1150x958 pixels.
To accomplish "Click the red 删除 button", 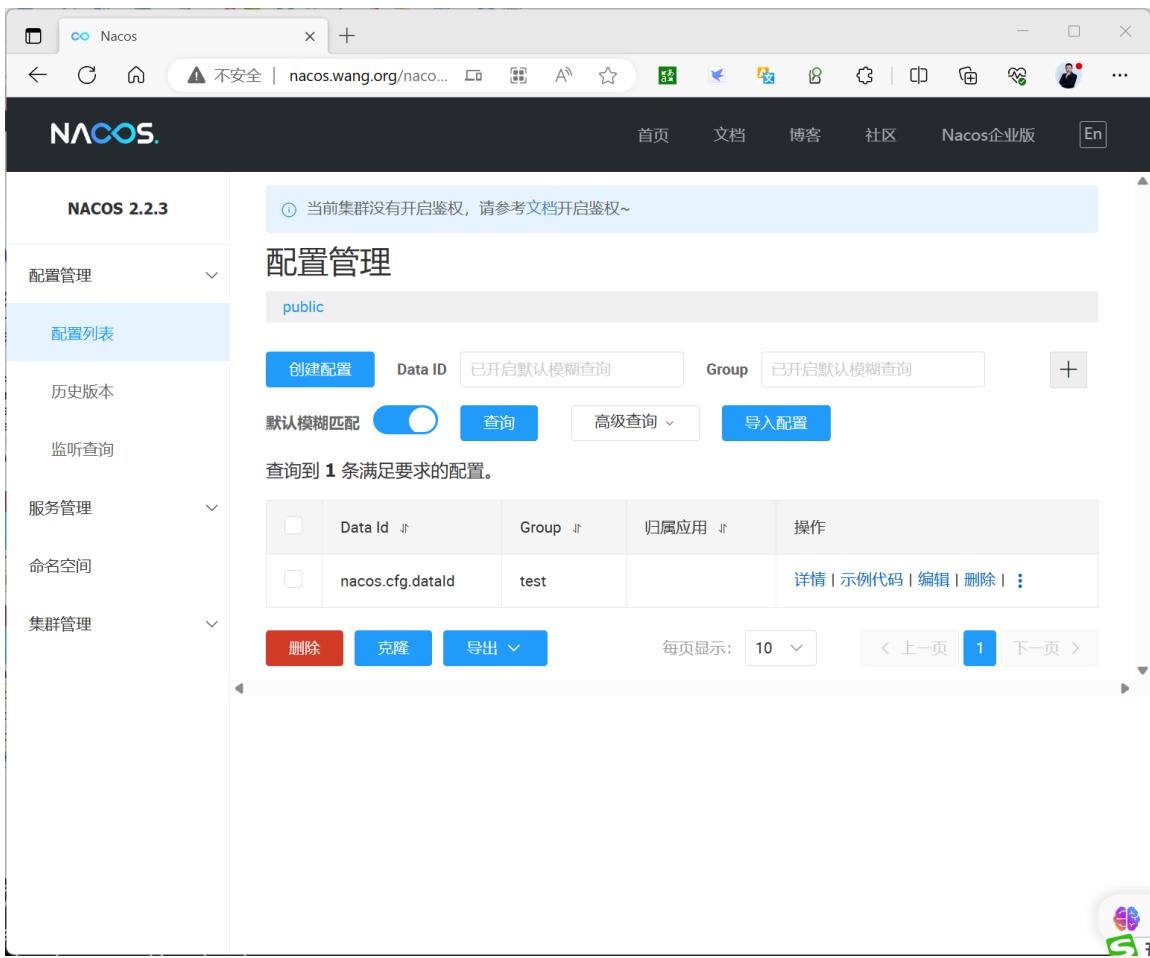I will pyautogui.click(x=304, y=648).
